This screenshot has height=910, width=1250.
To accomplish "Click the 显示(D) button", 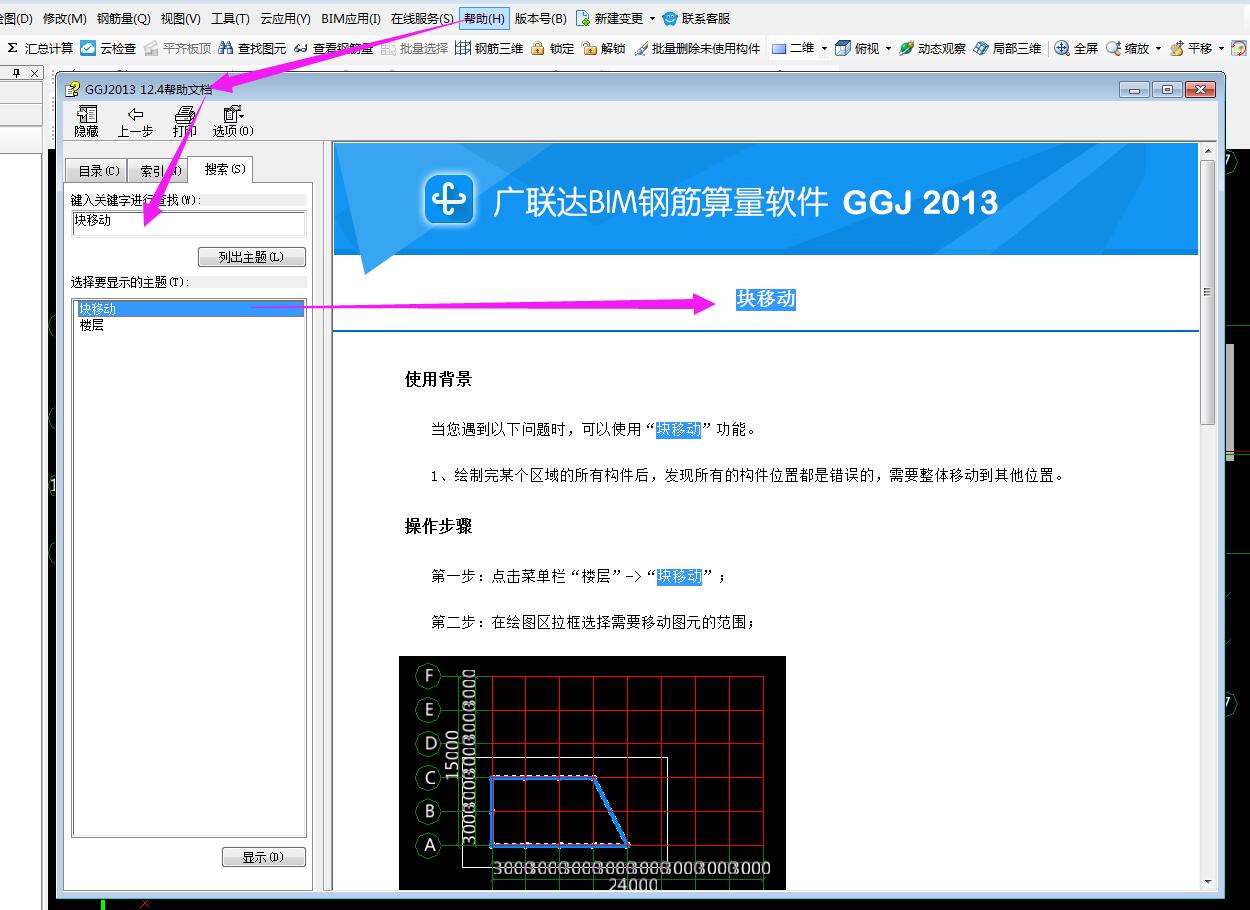I will 264,857.
